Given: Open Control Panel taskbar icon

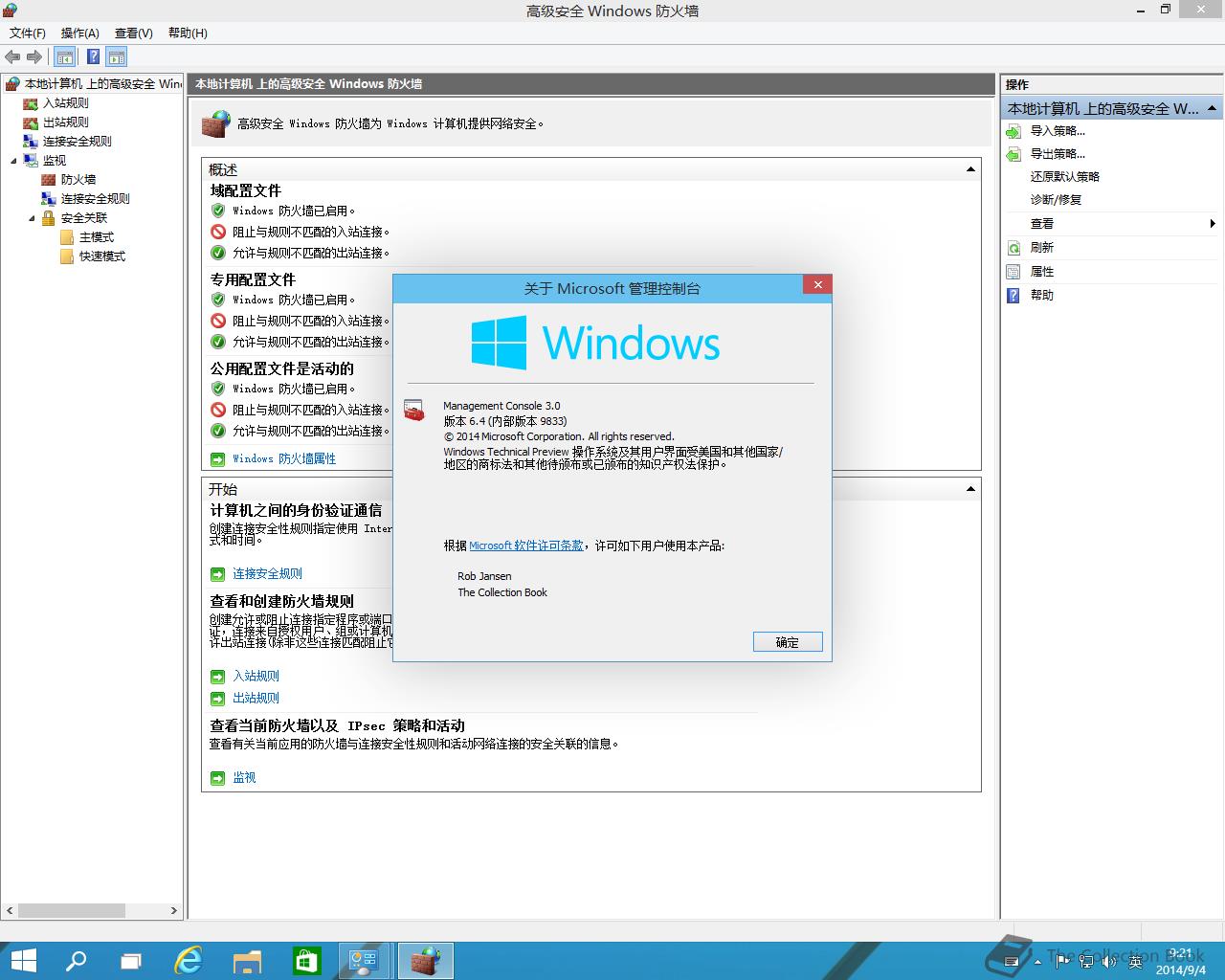Looking at the screenshot, I should (x=365, y=961).
